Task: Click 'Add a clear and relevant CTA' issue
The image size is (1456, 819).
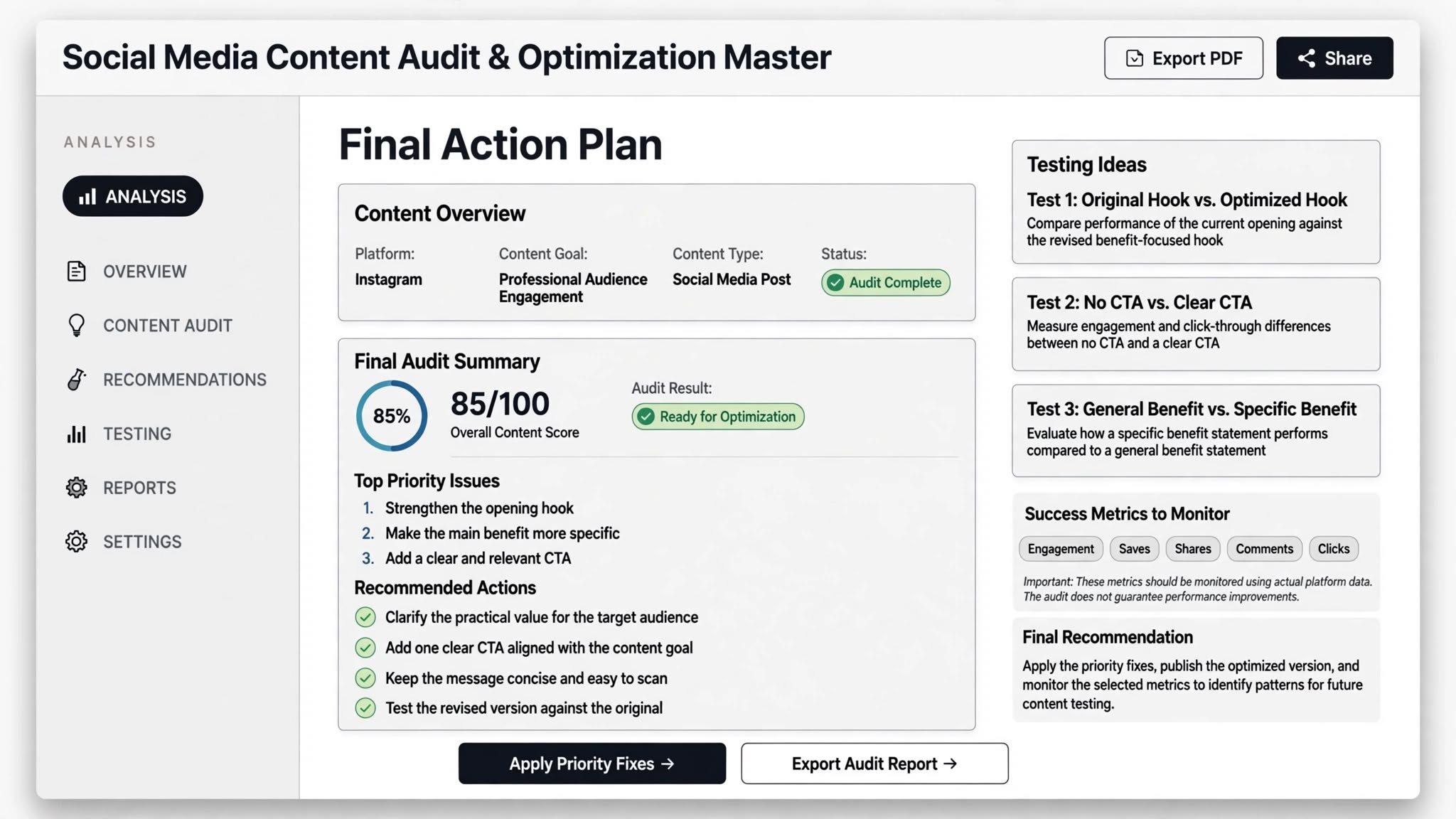Action: point(478,559)
